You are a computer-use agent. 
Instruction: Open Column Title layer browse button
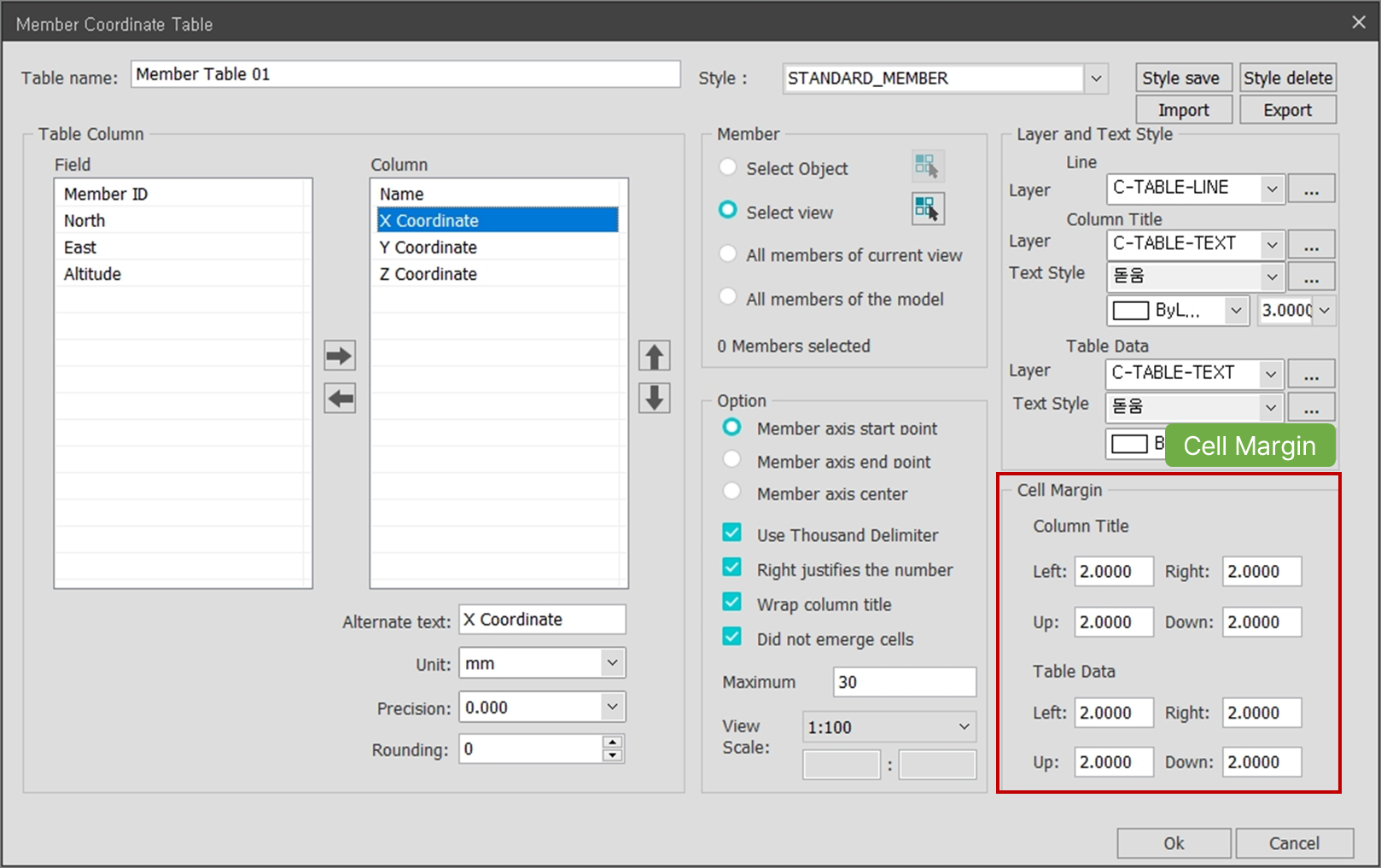click(x=1312, y=245)
